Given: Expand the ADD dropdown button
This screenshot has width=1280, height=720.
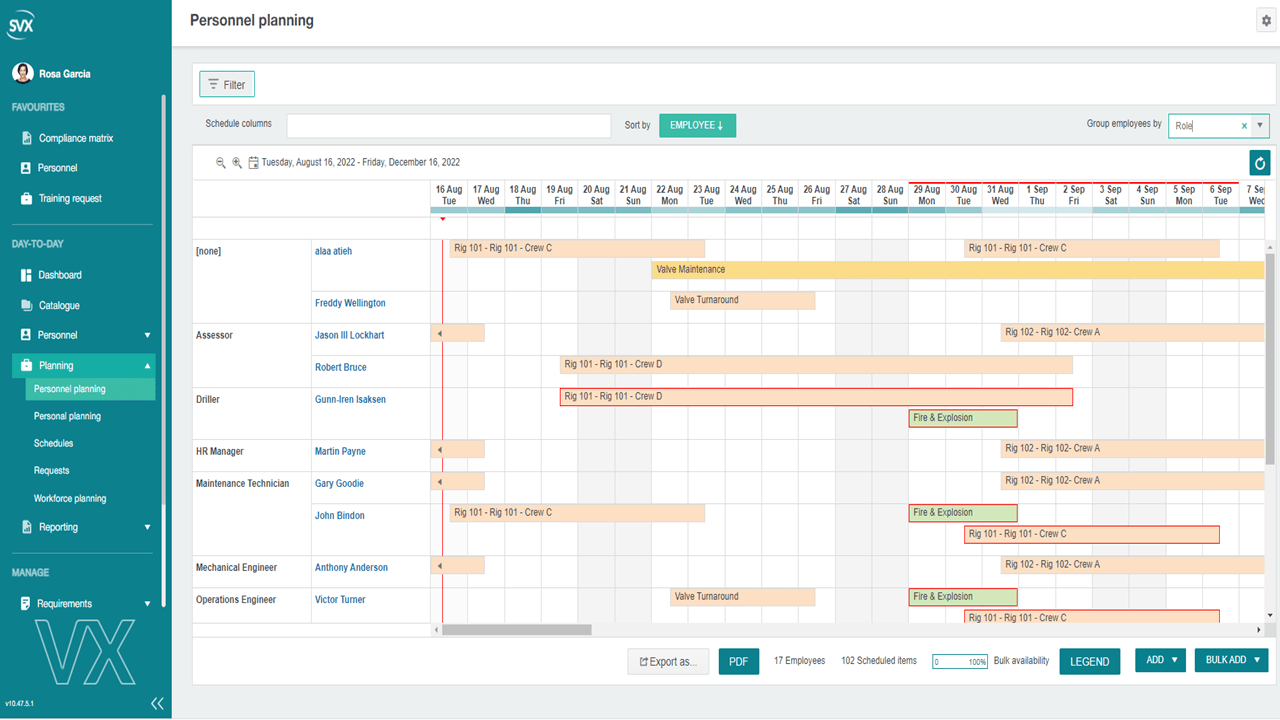Looking at the screenshot, I should point(1160,660).
